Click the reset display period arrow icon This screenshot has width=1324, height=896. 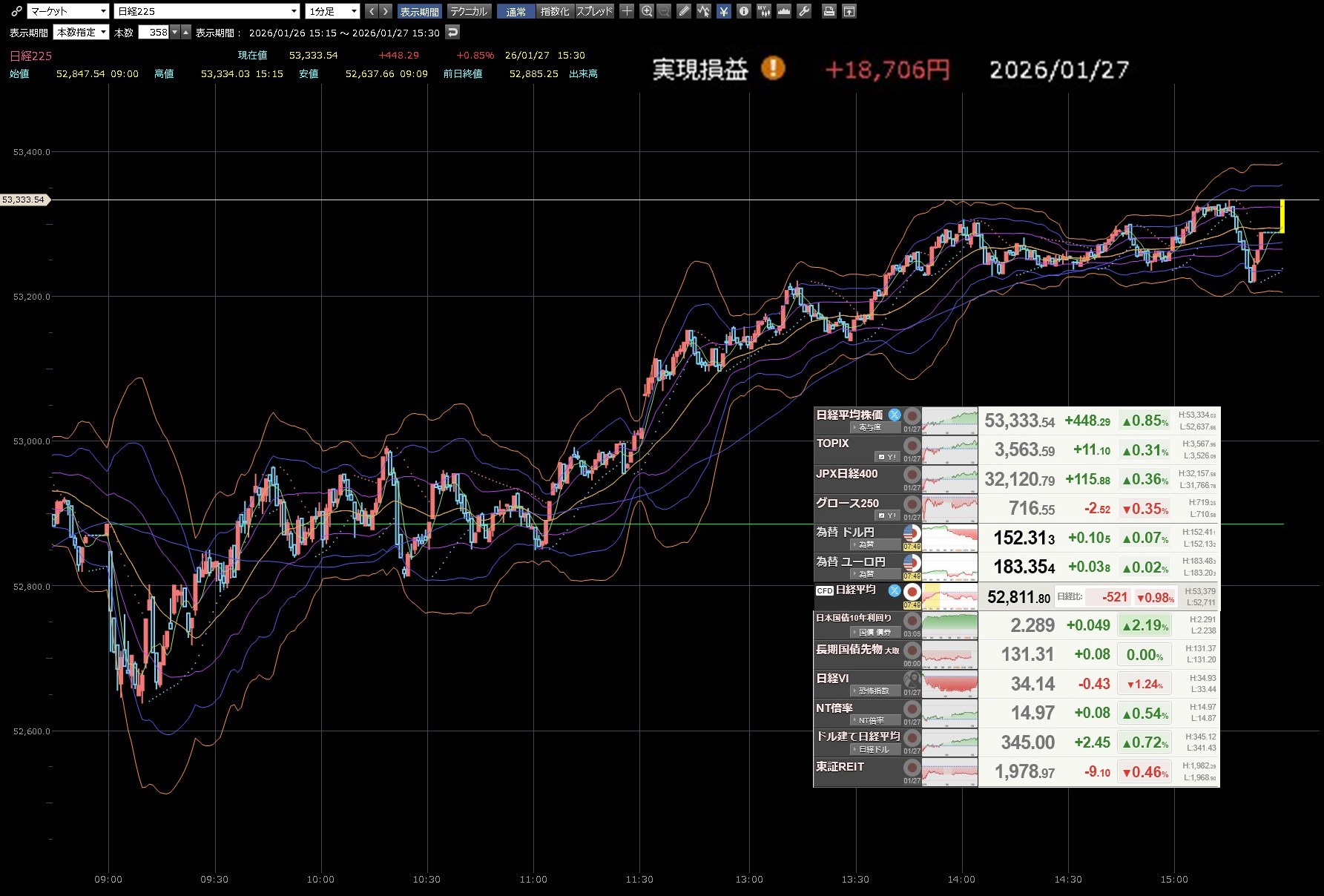click(x=452, y=32)
